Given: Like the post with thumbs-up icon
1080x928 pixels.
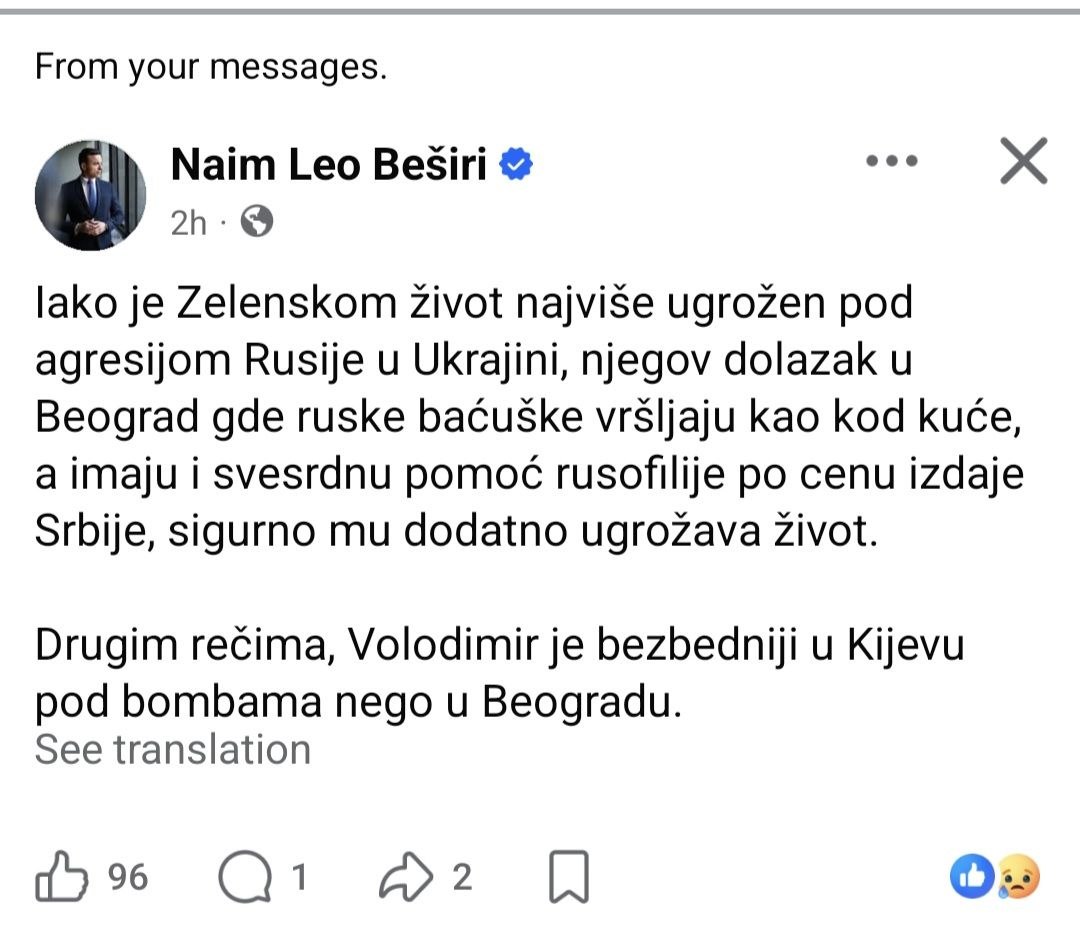Looking at the screenshot, I should (x=61, y=876).
